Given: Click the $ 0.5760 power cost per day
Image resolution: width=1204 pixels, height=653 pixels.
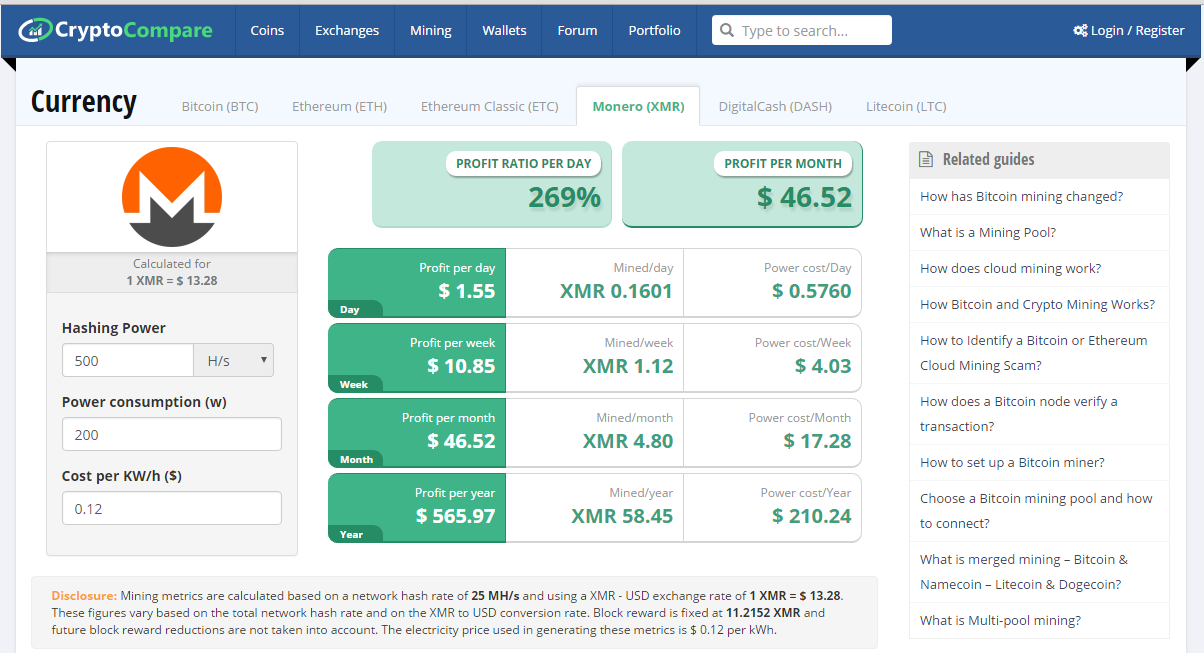Looking at the screenshot, I should click(x=812, y=291).
